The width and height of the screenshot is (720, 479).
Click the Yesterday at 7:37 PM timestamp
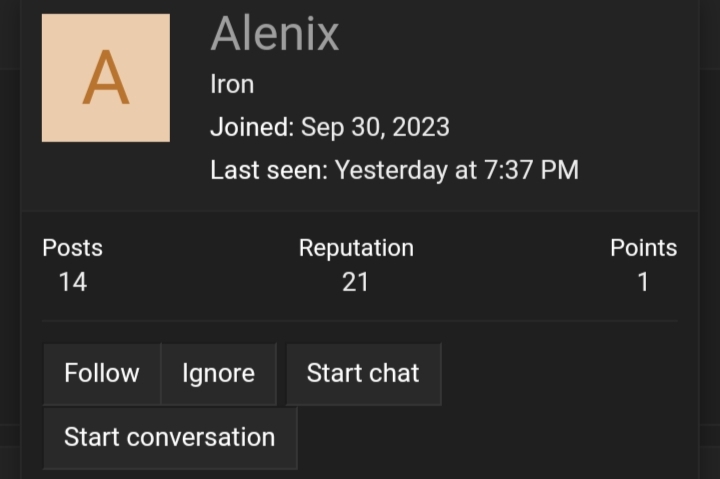pos(456,170)
